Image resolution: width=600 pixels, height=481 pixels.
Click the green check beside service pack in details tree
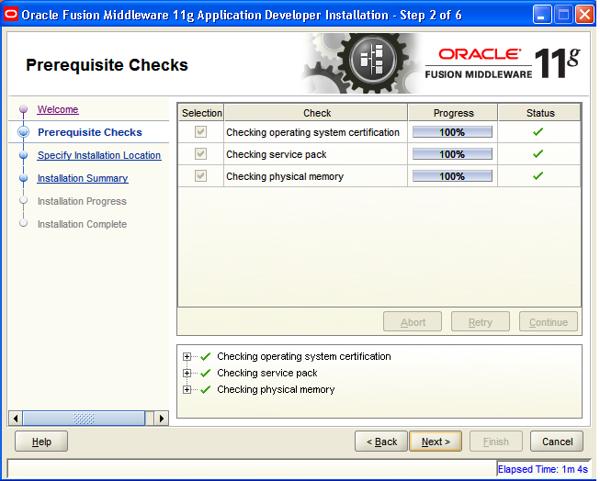pyautogui.click(x=205, y=373)
